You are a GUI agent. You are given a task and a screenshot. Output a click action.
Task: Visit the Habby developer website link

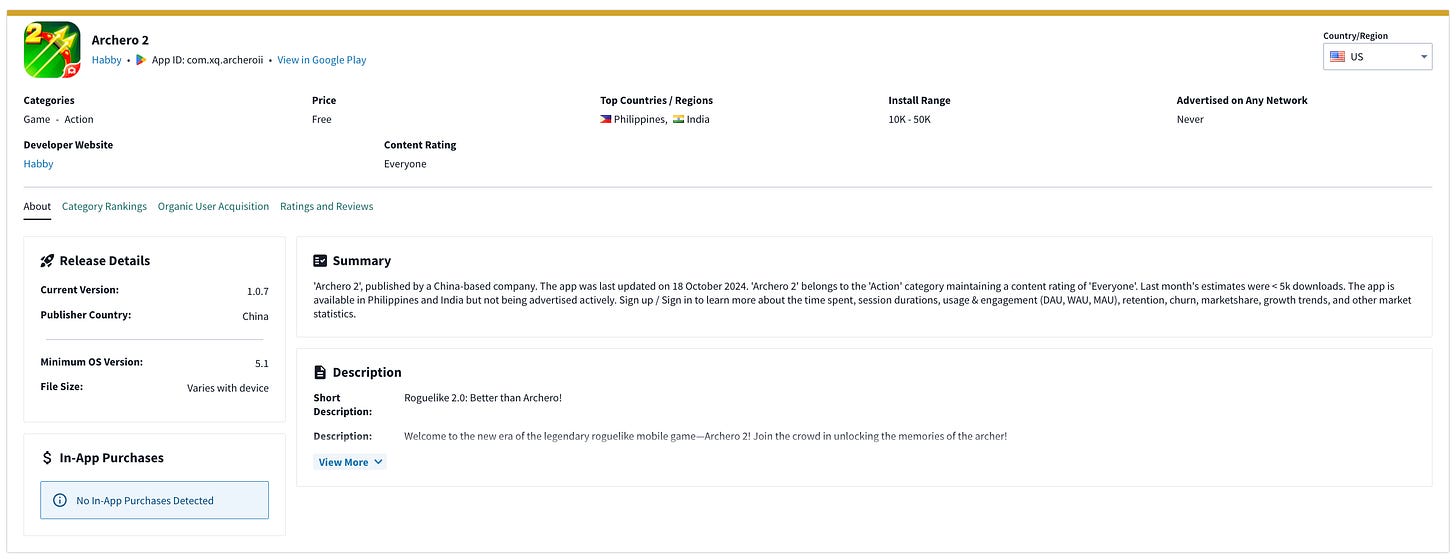(x=39, y=164)
